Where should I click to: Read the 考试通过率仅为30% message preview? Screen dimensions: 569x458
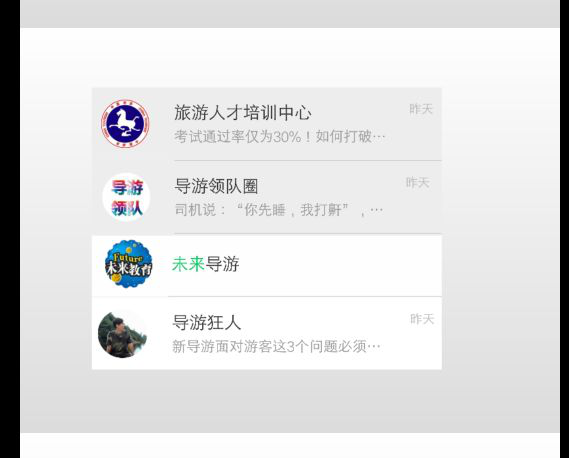tap(279, 137)
